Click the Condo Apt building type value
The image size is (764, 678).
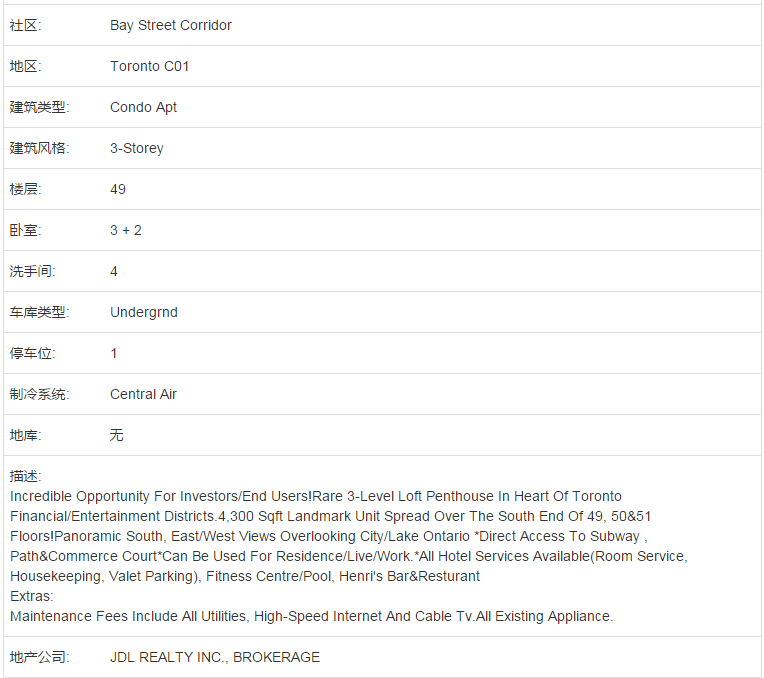[143, 107]
